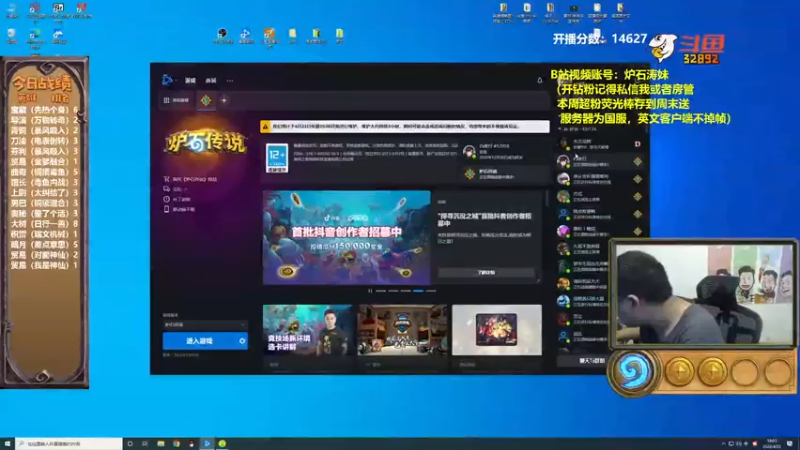Image resolution: width=800 pixels, height=450 pixels.
Task: Open the Shop menu in Battle.net
Action: (211, 81)
